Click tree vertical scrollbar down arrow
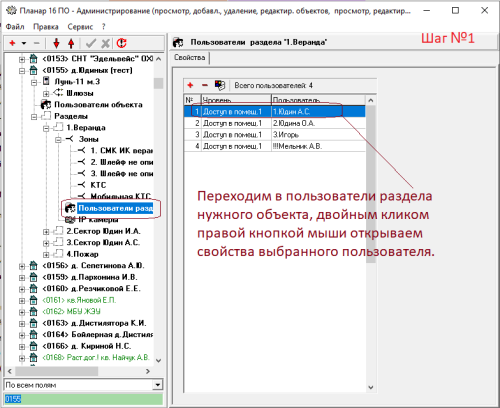 point(159,360)
